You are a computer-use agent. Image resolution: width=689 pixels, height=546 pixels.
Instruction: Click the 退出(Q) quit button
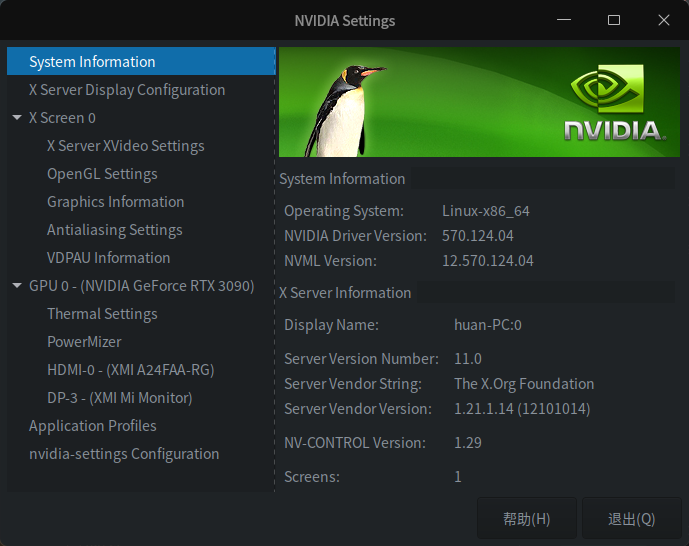point(631,519)
